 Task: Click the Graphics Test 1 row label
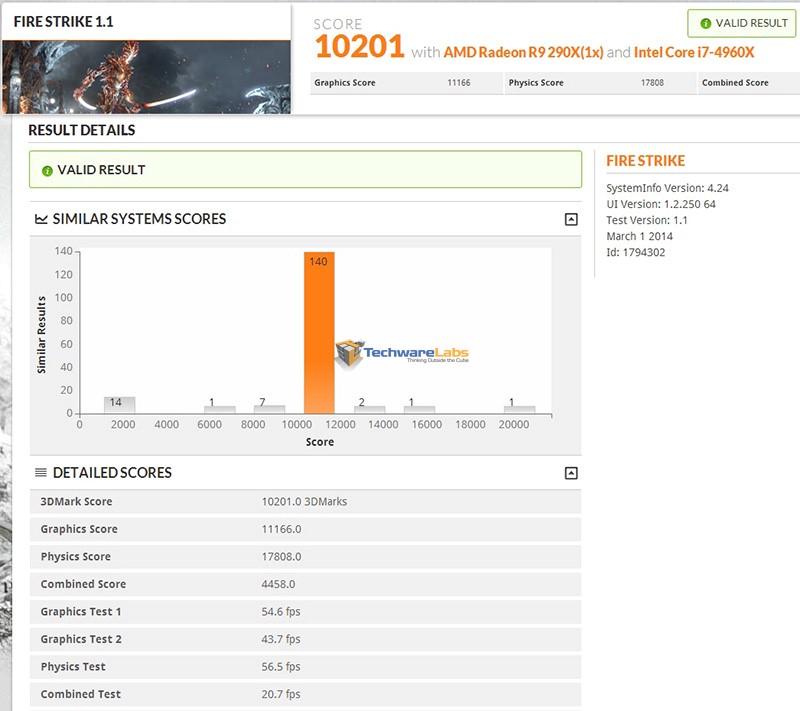(x=81, y=612)
